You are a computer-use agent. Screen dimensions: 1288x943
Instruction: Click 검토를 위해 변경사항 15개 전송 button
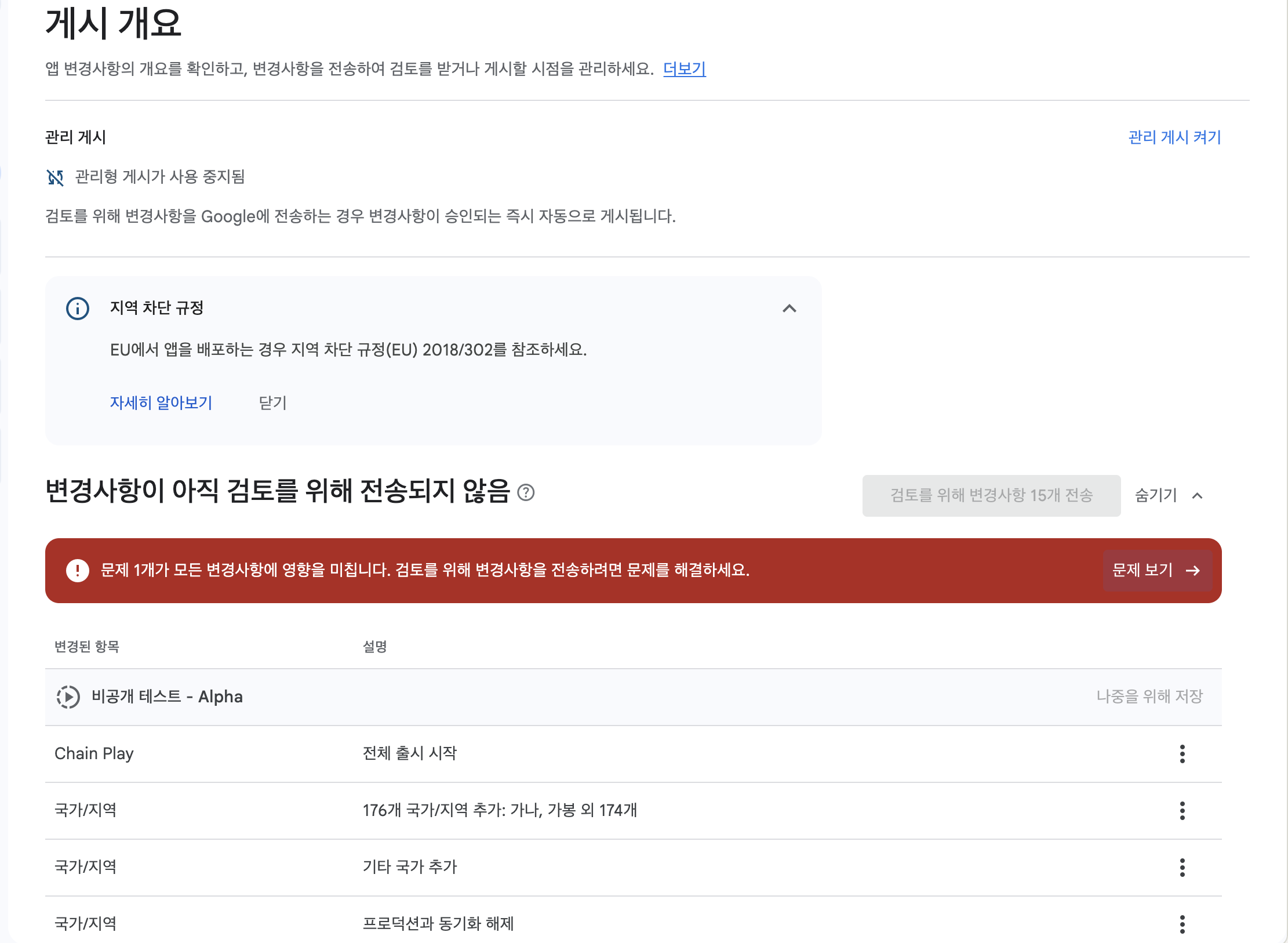coord(991,495)
